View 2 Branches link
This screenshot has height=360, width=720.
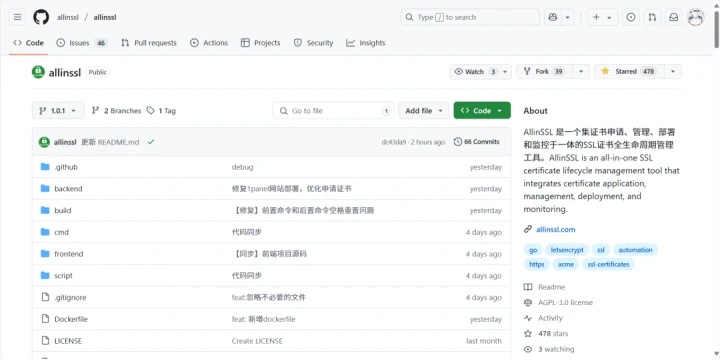(x=116, y=111)
